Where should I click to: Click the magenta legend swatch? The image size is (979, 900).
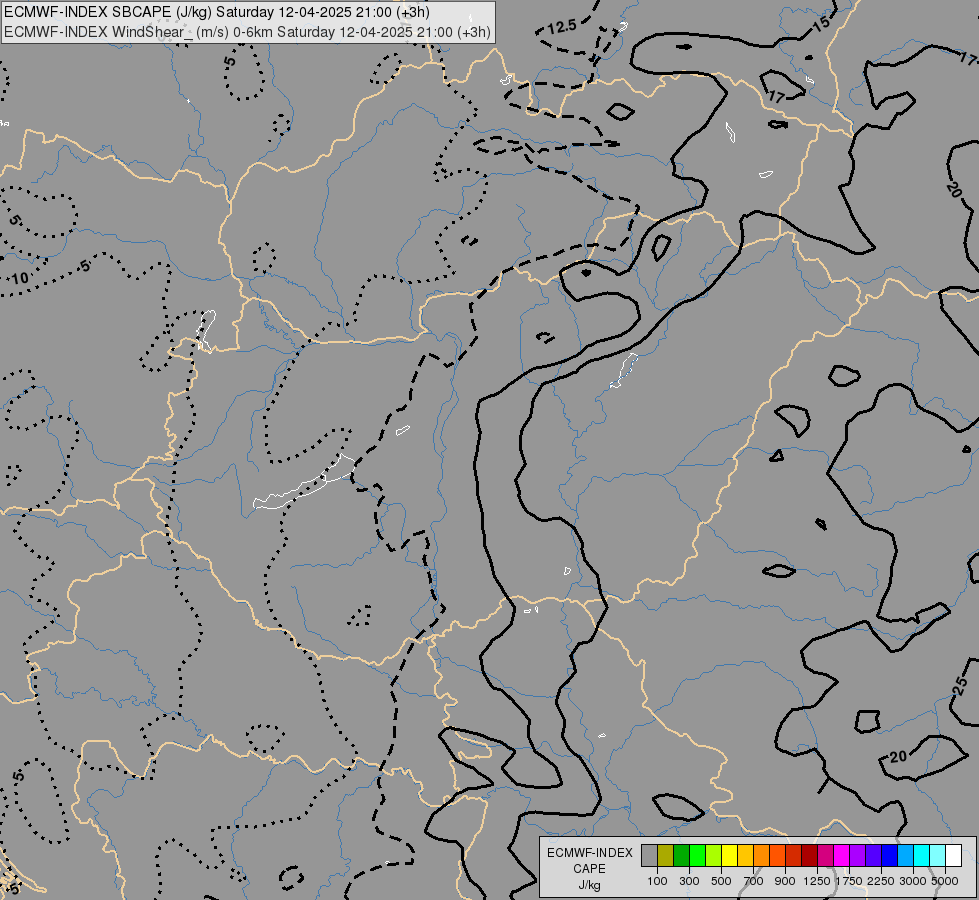click(x=842, y=855)
